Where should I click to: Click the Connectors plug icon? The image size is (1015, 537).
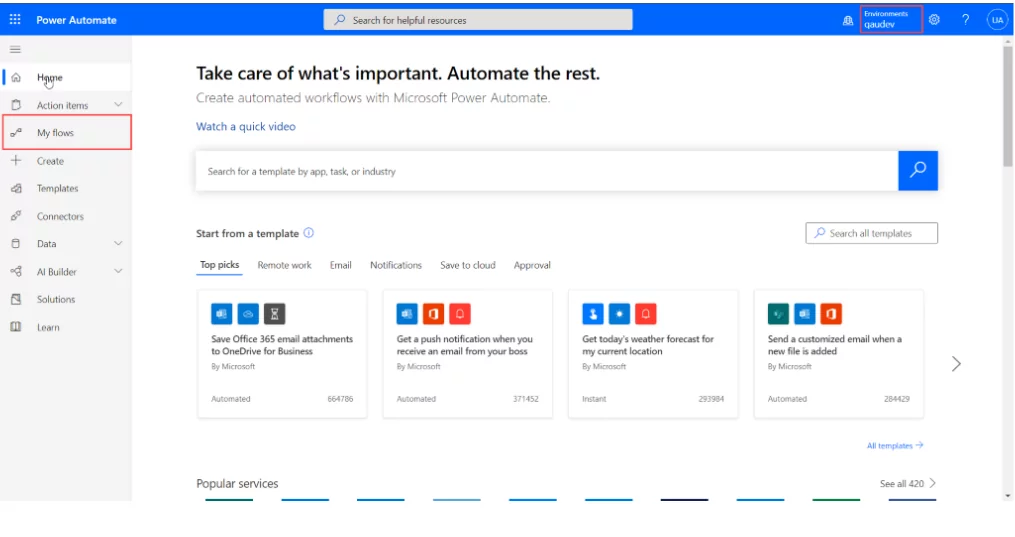pyautogui.click(x=16, y=216)
